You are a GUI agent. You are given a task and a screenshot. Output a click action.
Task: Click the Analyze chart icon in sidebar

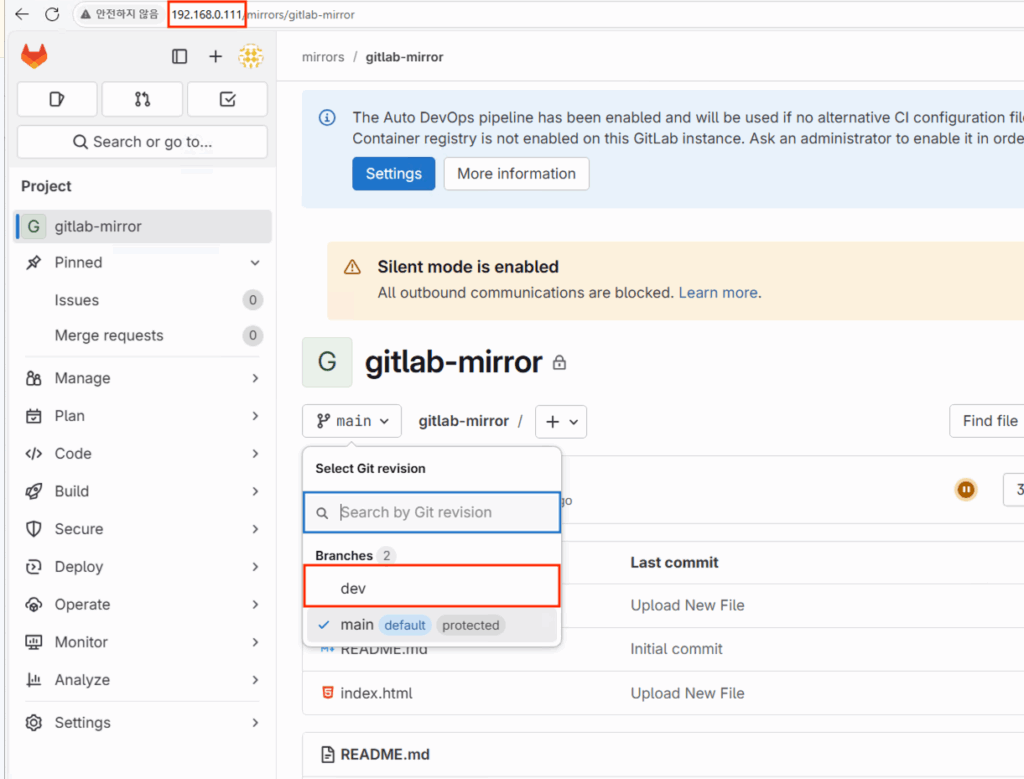[33, 680]
